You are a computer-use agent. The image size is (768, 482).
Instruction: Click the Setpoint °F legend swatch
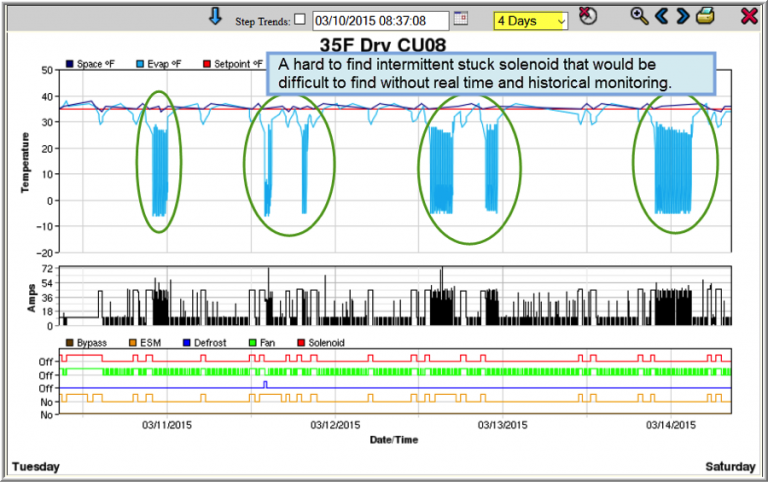click(207, 64)
